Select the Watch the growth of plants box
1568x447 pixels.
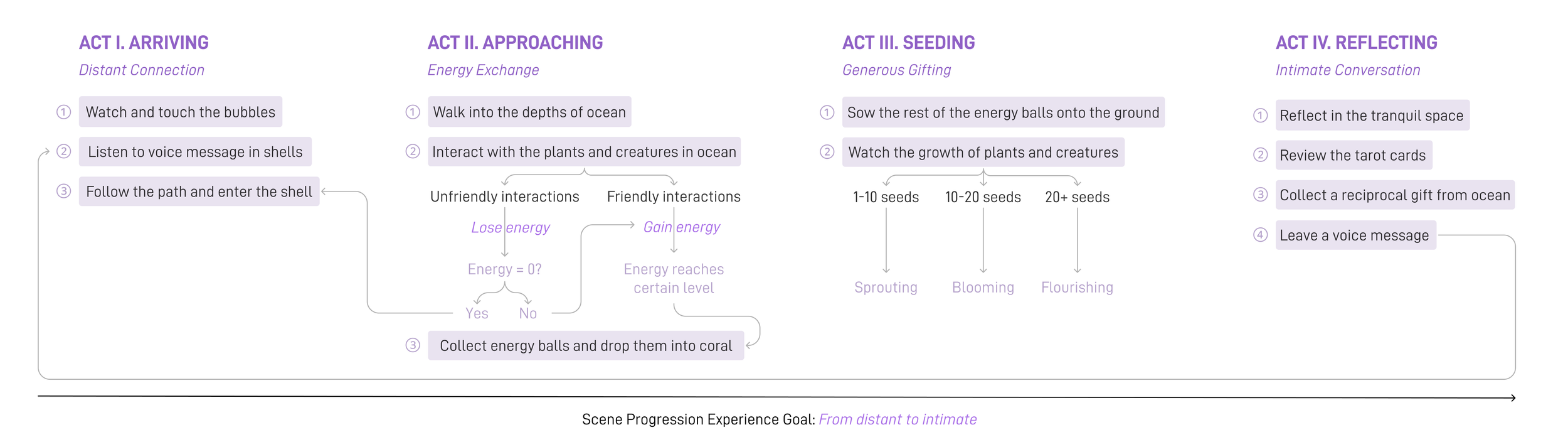tap(983, 152)
